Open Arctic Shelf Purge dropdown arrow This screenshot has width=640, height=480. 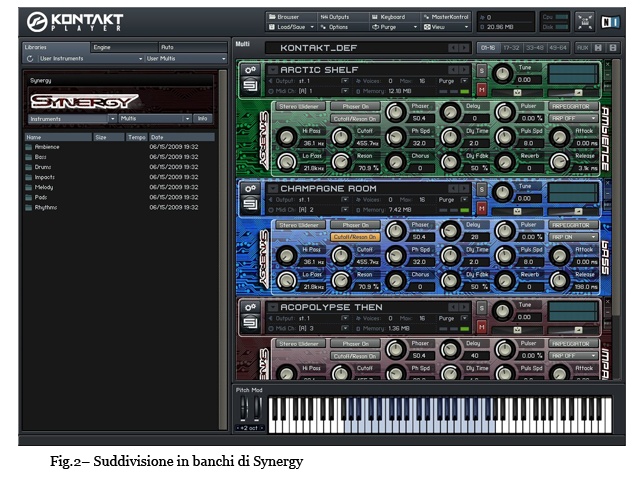click(464, 81)
